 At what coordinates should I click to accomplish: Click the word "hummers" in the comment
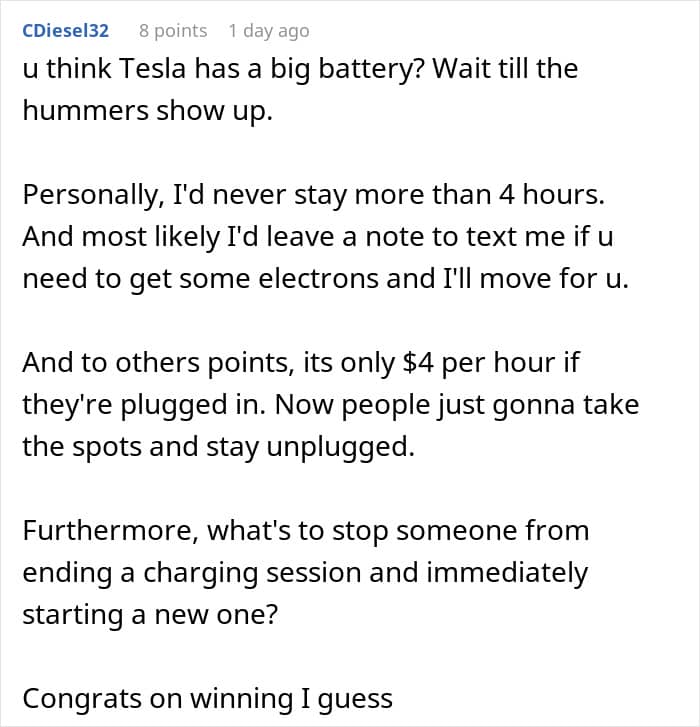pos(85,111)
